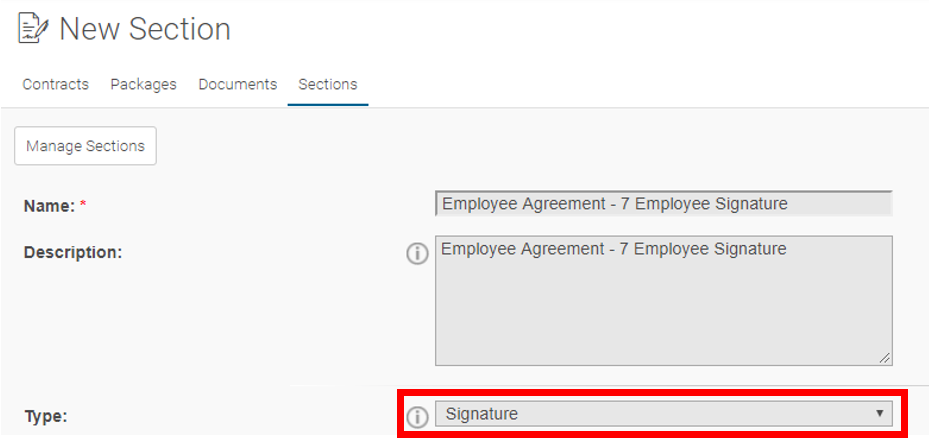The width and height of the screenshot is (929, 444).
Task: Select the Sections tab
Action: (328, 85)
